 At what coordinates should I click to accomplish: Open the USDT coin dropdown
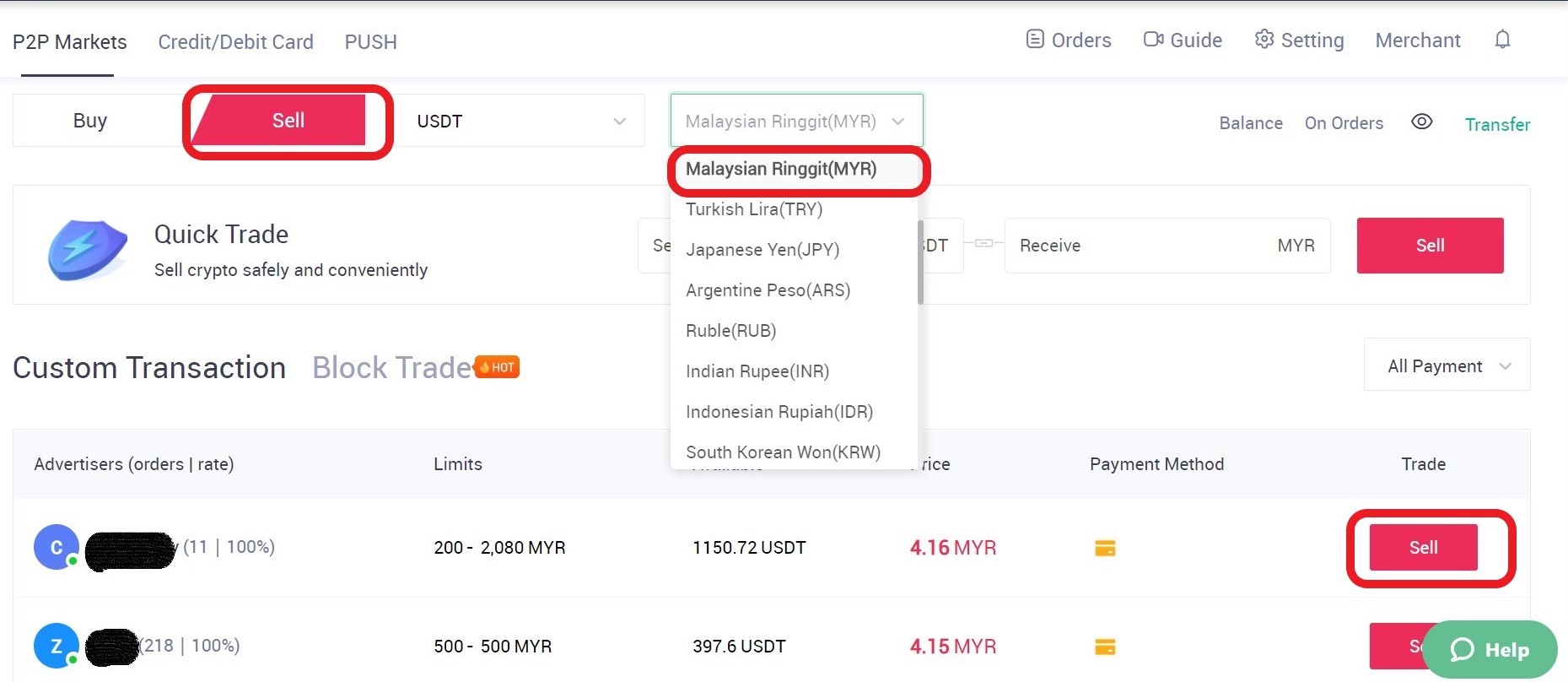[x=521, y=121]
